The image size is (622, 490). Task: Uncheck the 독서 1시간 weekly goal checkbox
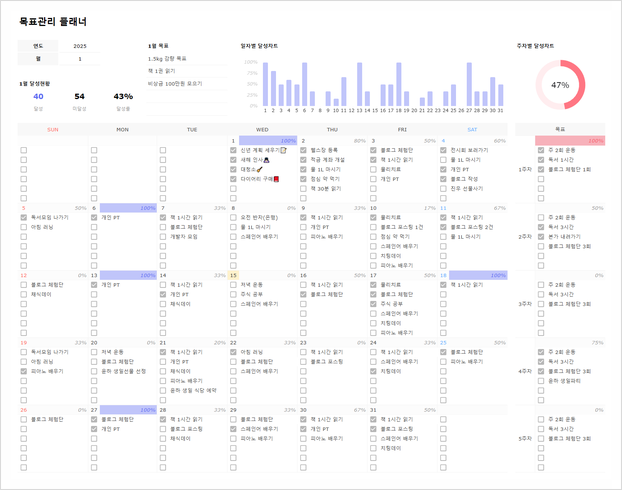541,160
